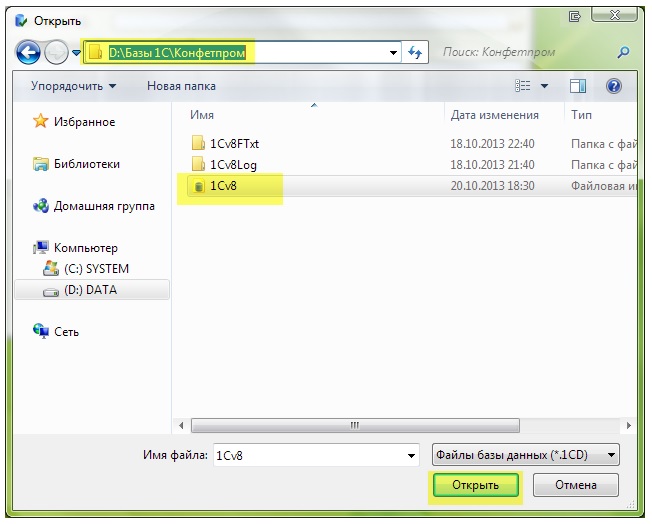
Task: Click the Компьютер monitor icon
Action: (40, 248)
